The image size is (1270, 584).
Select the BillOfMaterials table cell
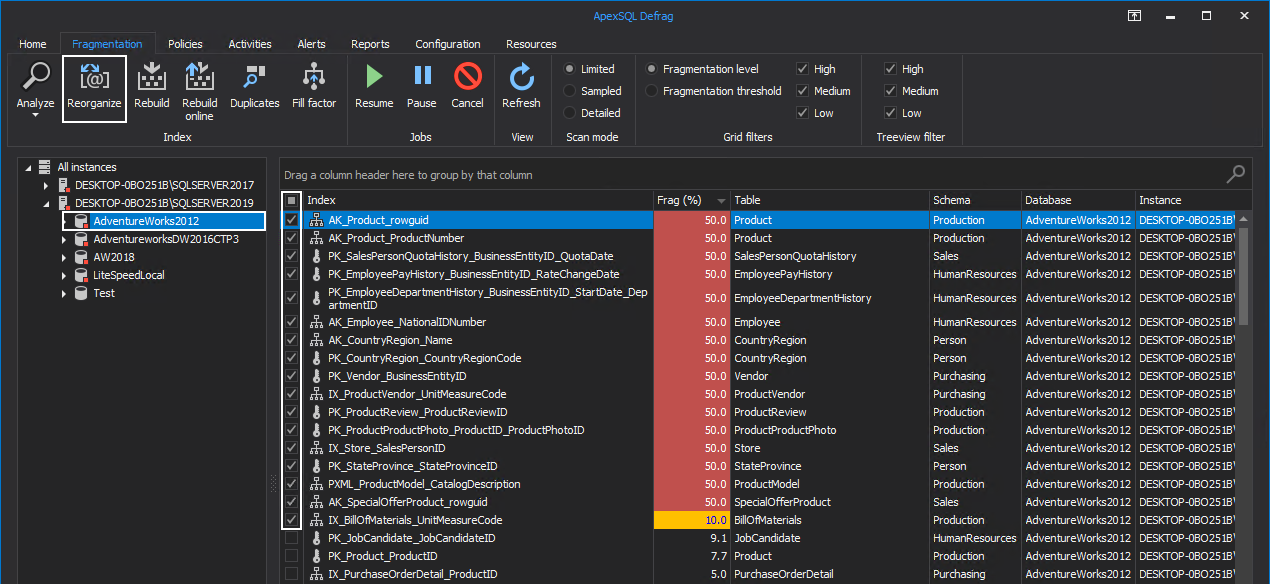[x=830, y=520]
